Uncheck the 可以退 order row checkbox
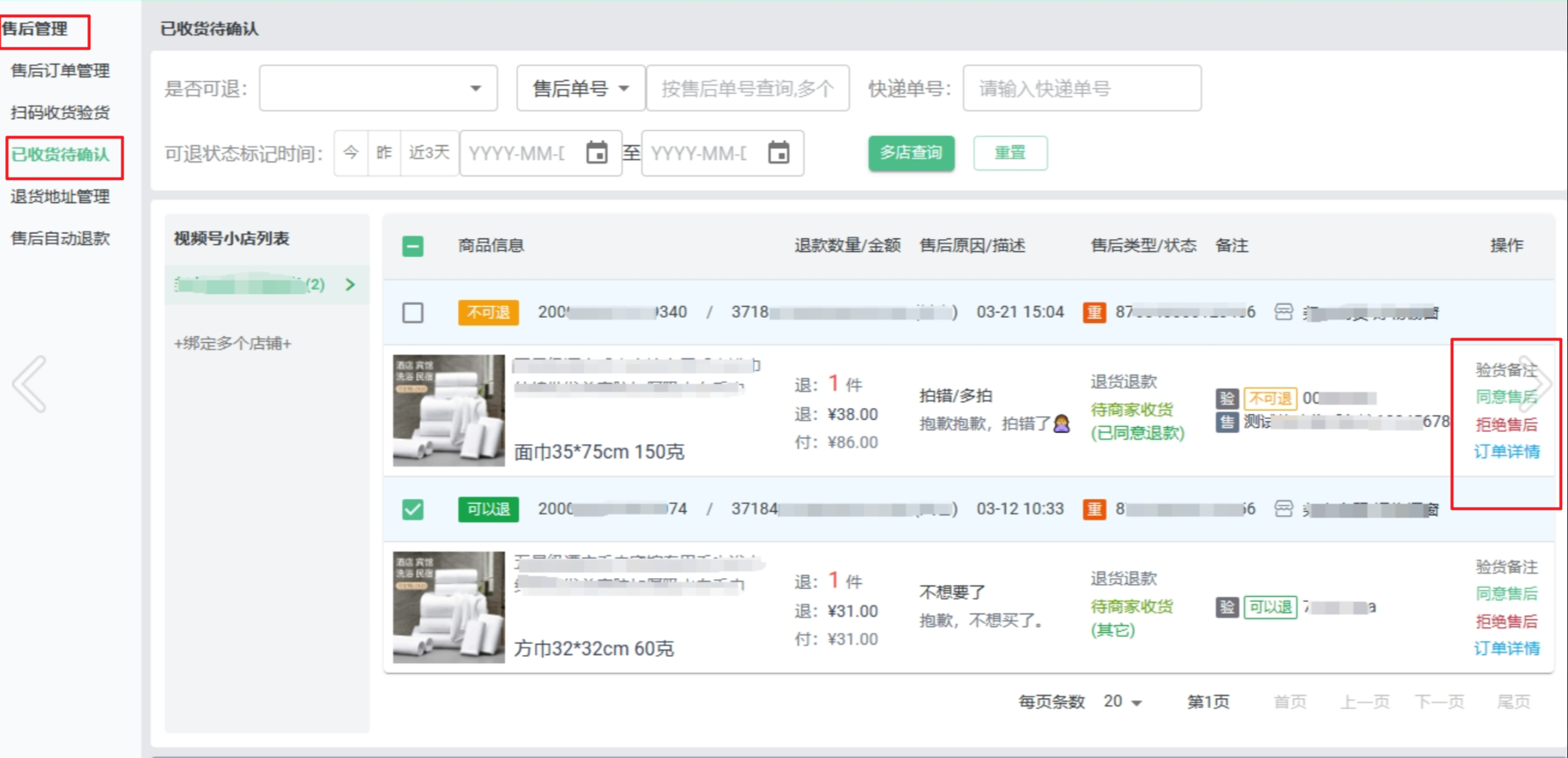Image resolution: width=1568 pixels, height=758 pixels. [x=413, y=509]
